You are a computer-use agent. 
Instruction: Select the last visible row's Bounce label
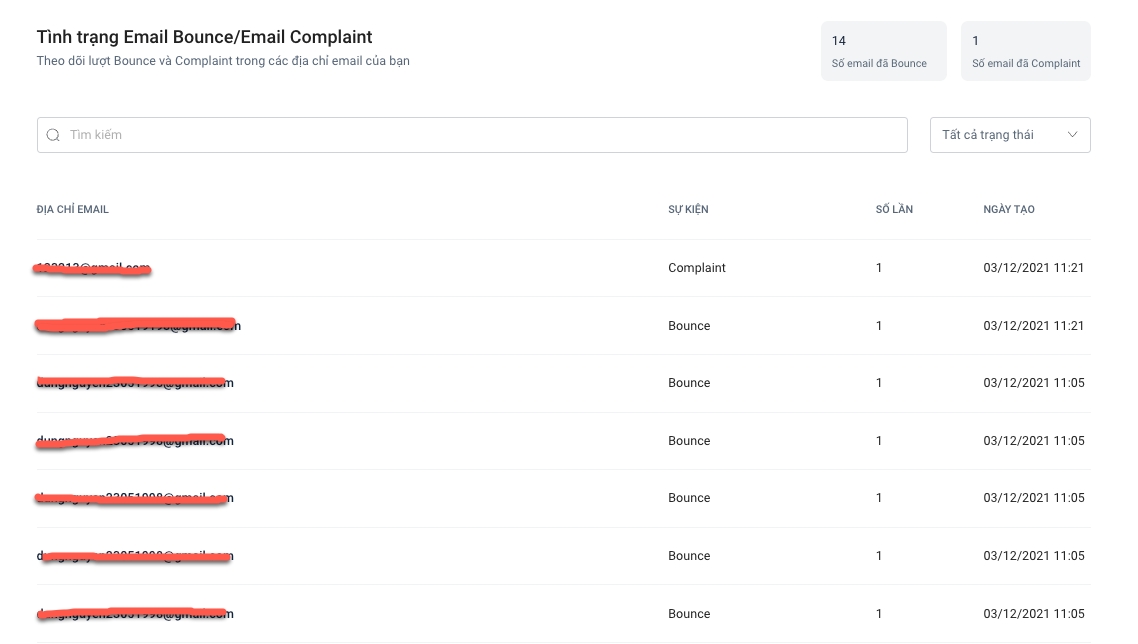point(689,614)
